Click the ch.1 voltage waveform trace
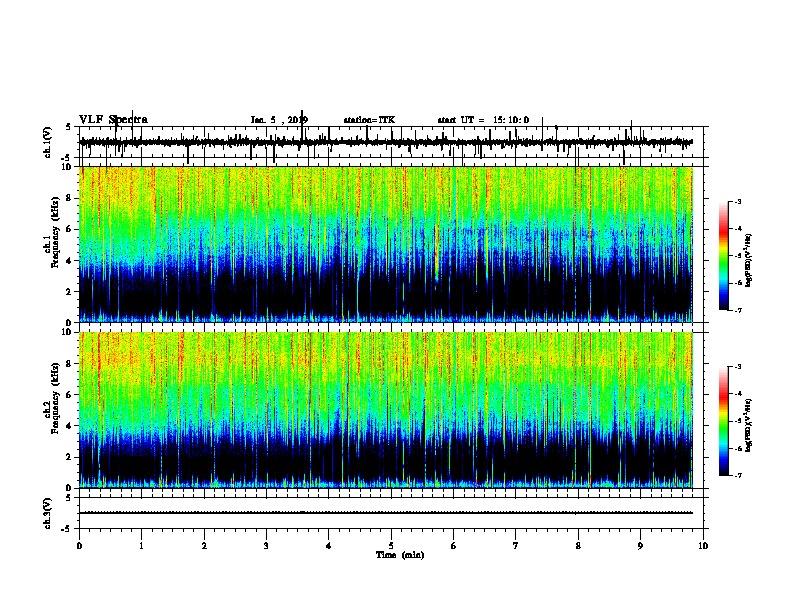The width and height of the screenshot is (792, 612). pyautogui.click(x=386, y=142)
